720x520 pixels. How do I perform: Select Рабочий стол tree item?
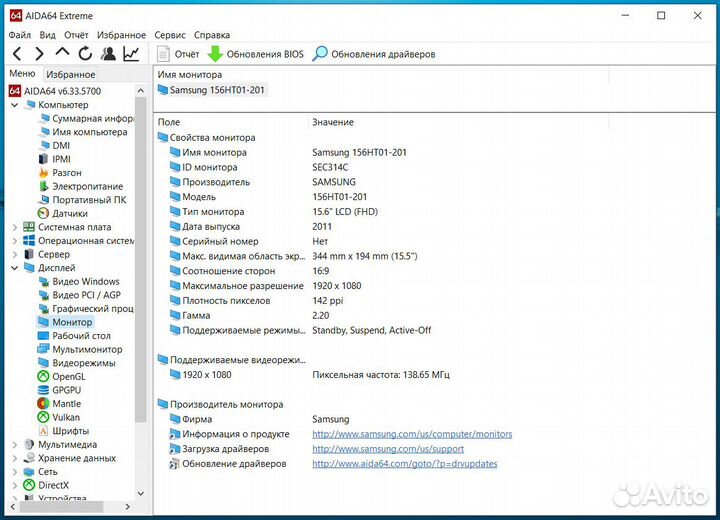(74, 336)
